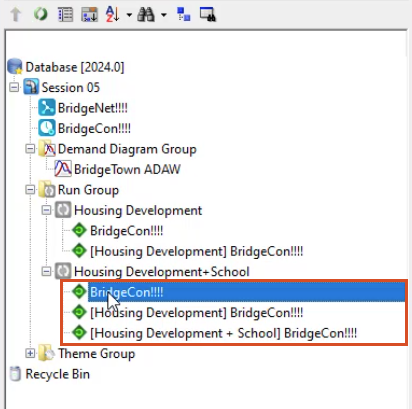Click the grayed up-arrow toolbar icon
Image resolution: width=412 pixels, height=409 pixels.
point(16,14)
